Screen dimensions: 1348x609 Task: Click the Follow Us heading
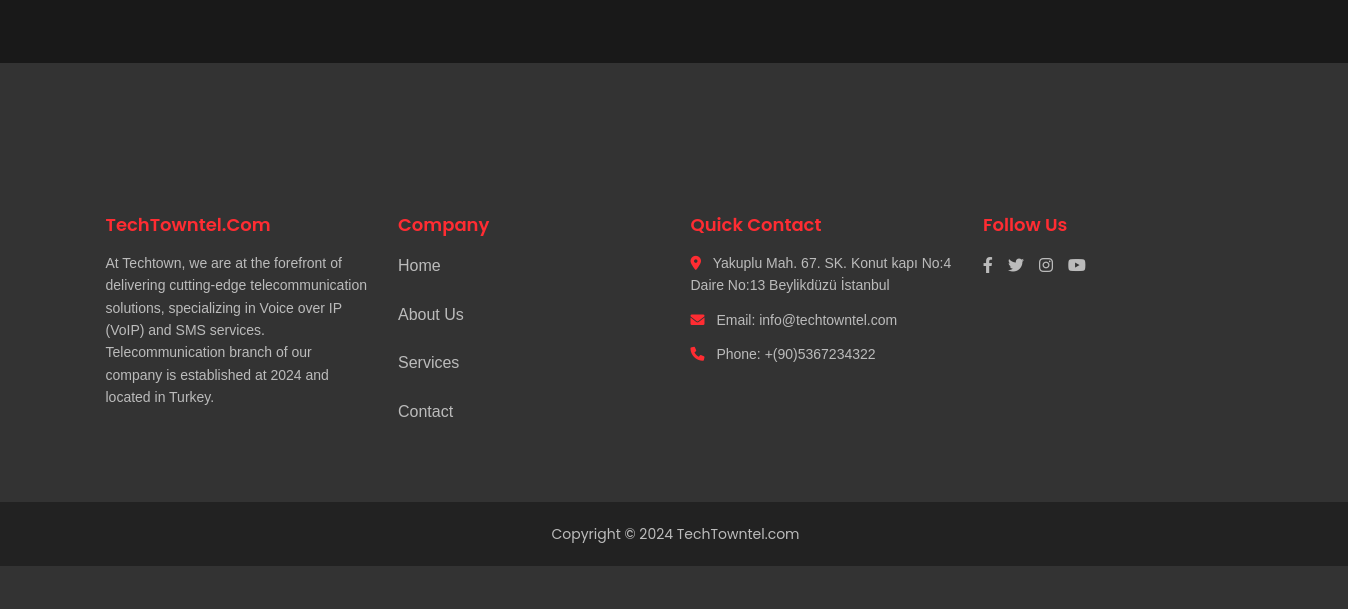coord(1025,225)
